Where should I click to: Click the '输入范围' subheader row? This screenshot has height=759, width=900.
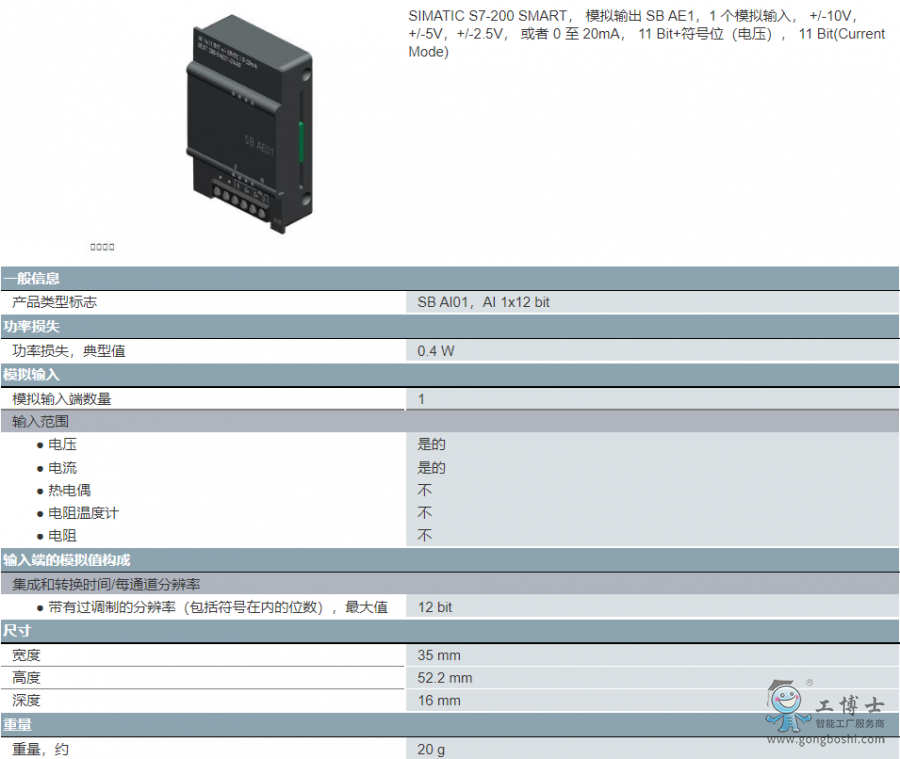(449, 421)
